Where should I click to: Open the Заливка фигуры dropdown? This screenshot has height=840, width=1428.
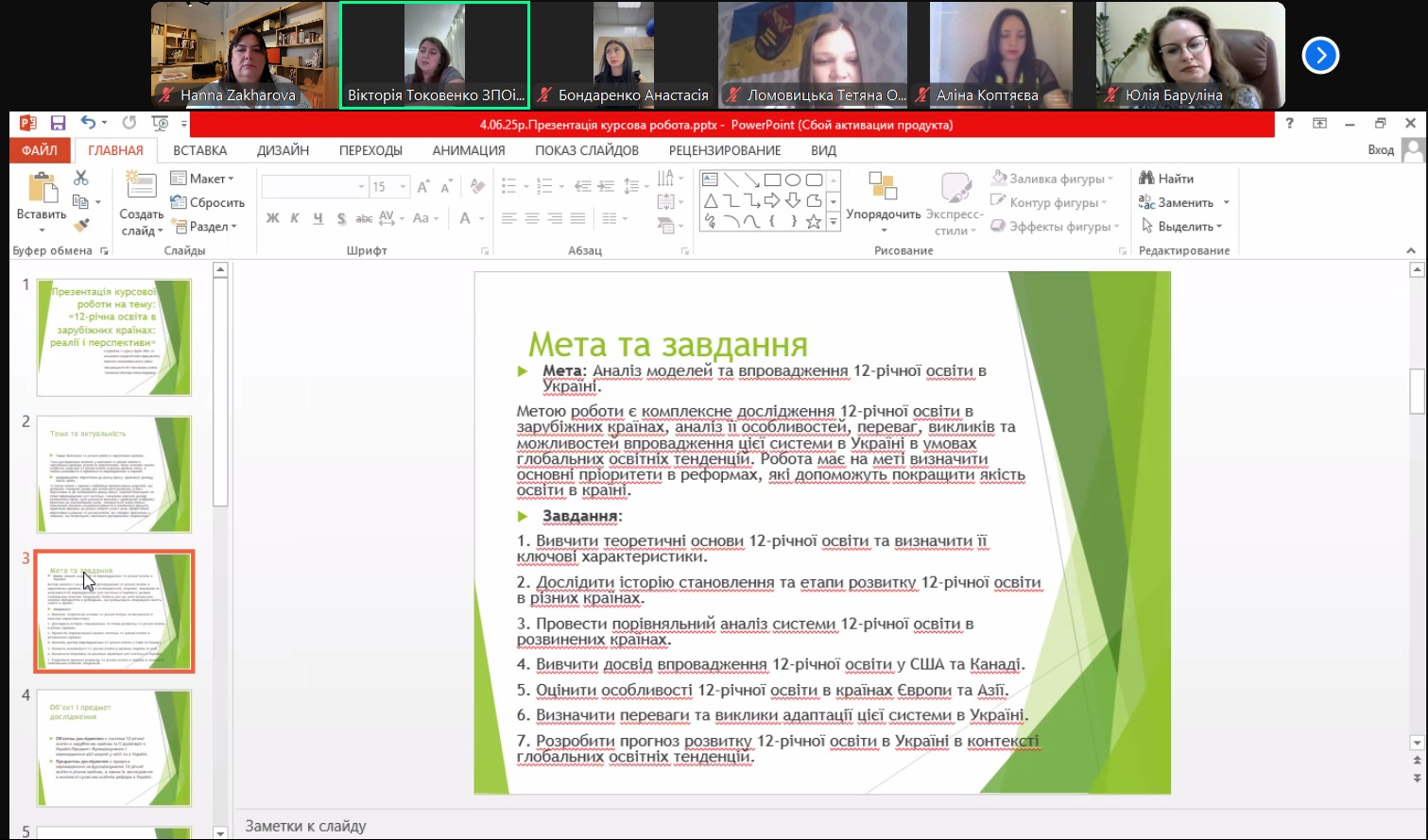click(x=1052, y=178)
